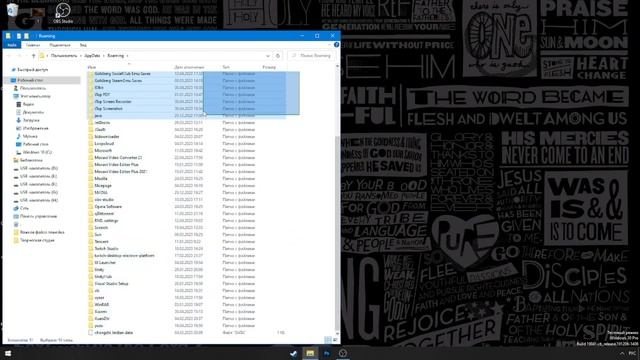Image resolution: width=640 pixels, height=360 pixels.
Task: Open the Recycle Bin on the desktop
Action: click(13, 11)
